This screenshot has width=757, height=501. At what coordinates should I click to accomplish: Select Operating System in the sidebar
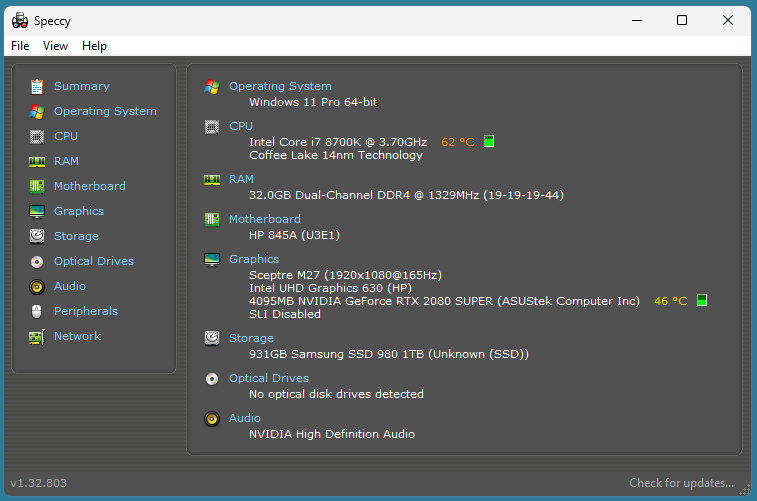[x=105, y=111]
